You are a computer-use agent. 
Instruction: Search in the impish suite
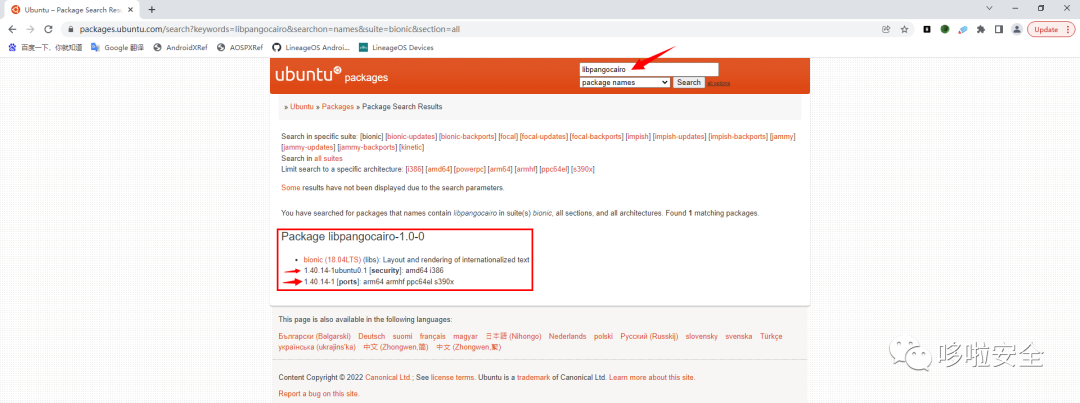[638, 136]
